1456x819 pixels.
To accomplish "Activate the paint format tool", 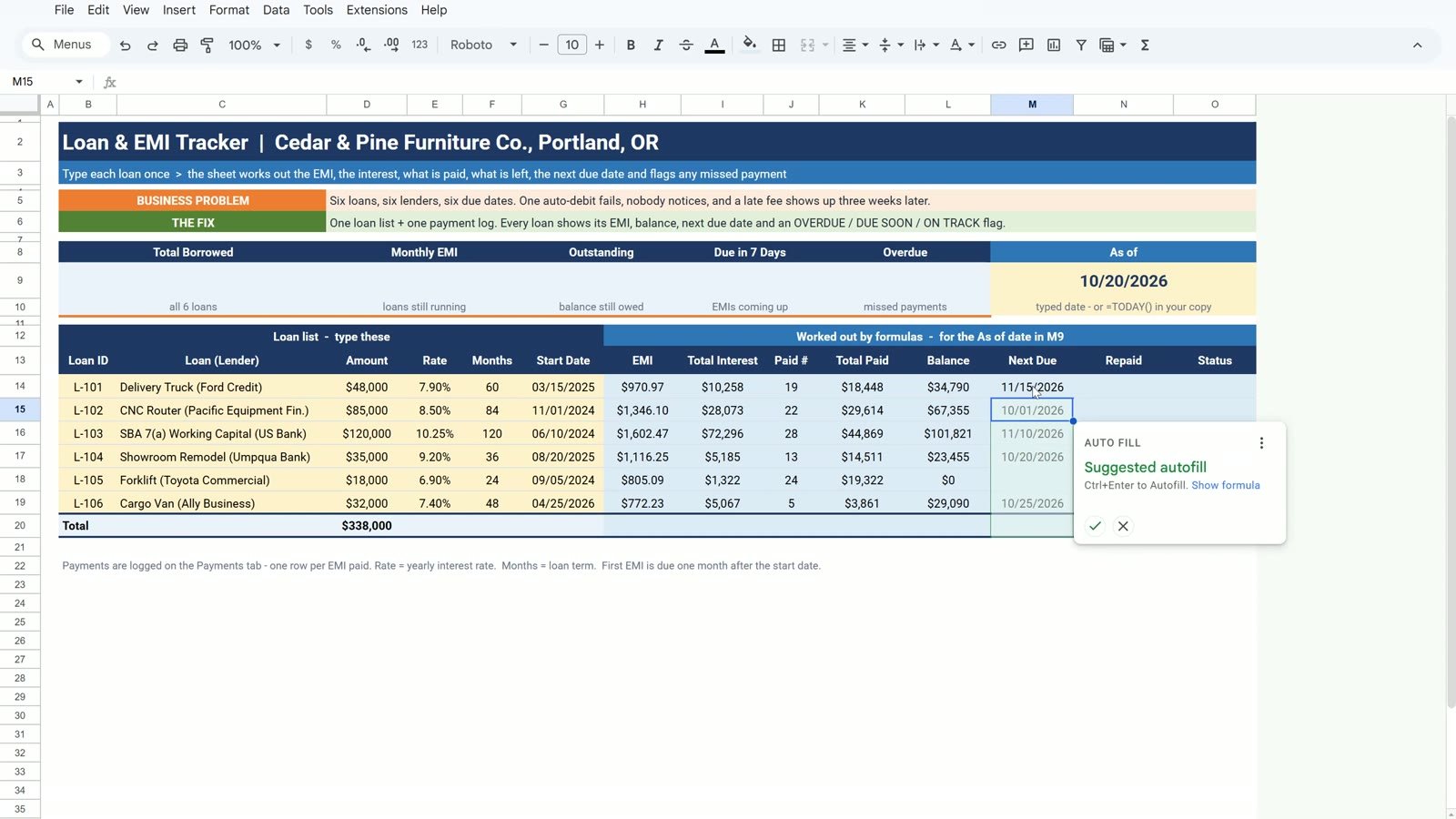I will coord(207,45).
